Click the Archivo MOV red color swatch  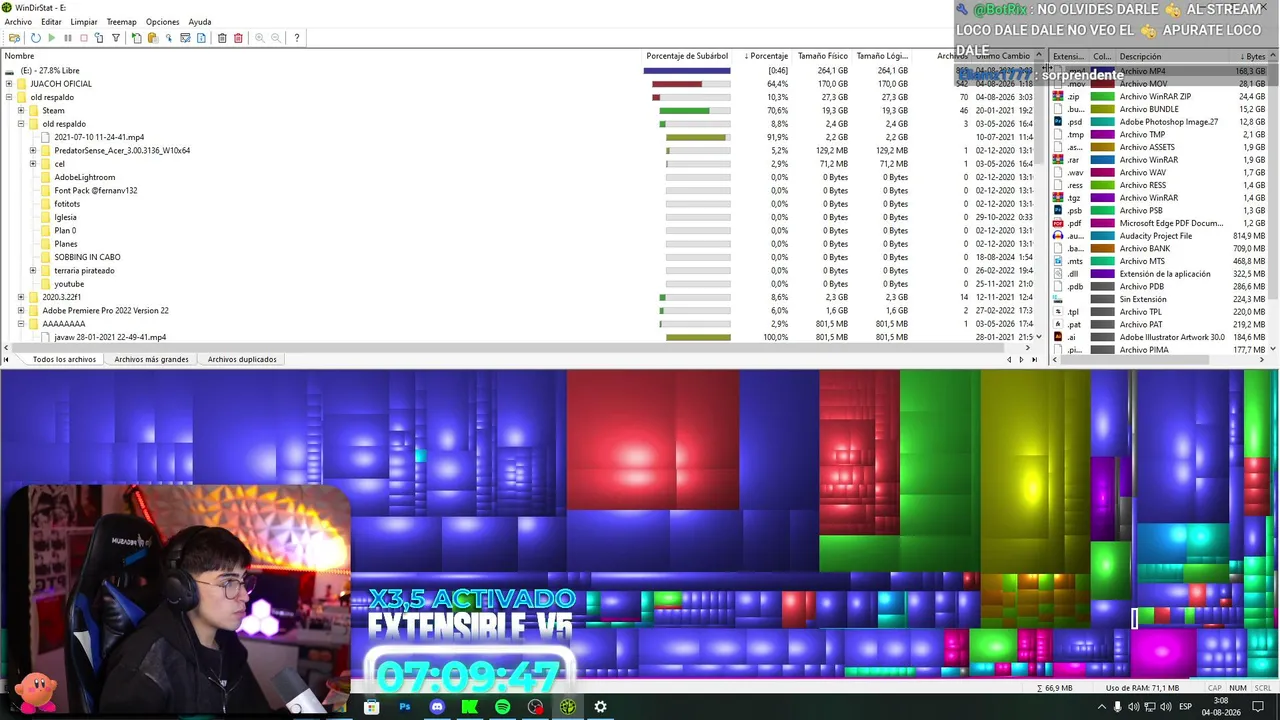tap(1102, 84)
